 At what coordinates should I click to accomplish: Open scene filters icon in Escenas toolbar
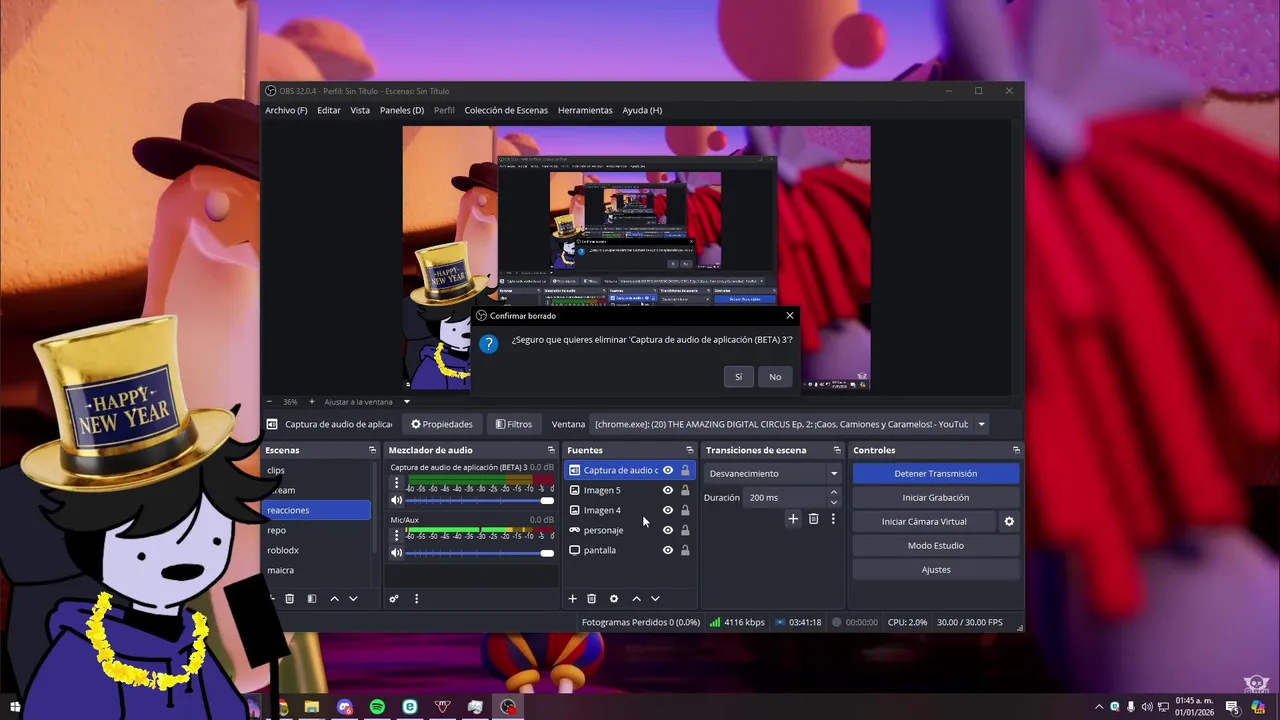(312, 599)
